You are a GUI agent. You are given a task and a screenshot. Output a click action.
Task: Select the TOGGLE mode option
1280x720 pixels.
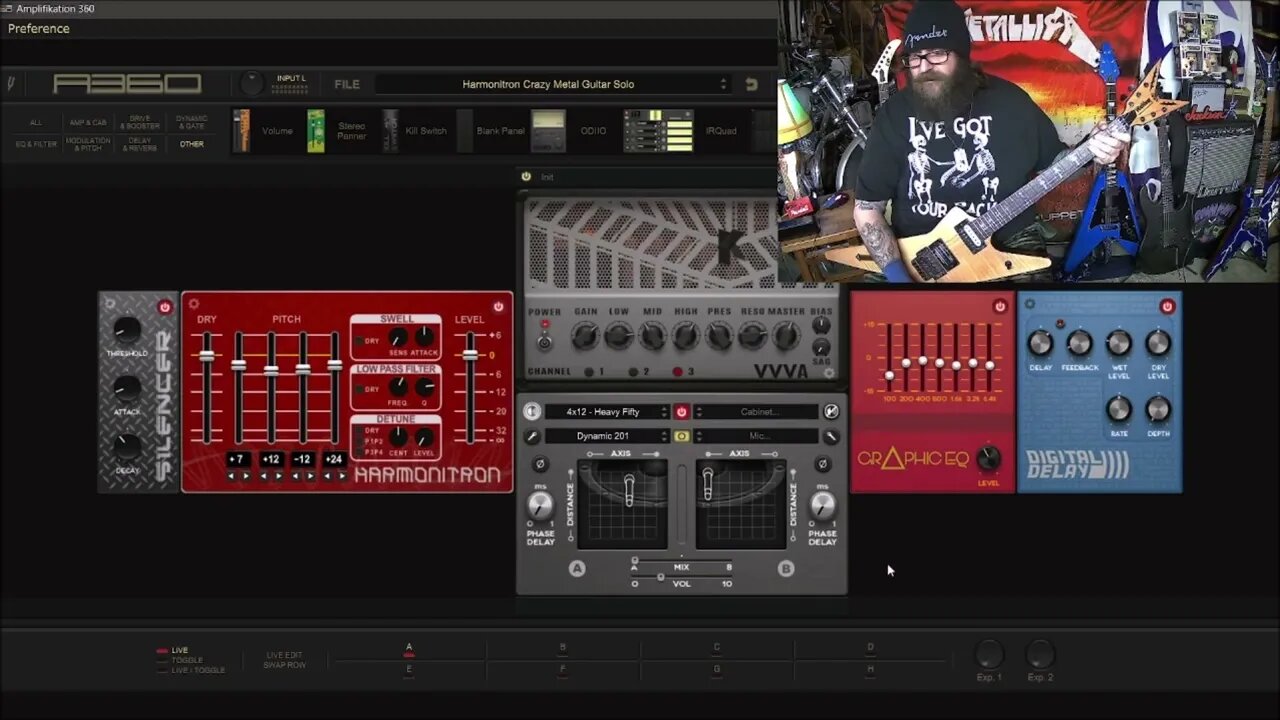pyautogui.click(x=181, y=660)
